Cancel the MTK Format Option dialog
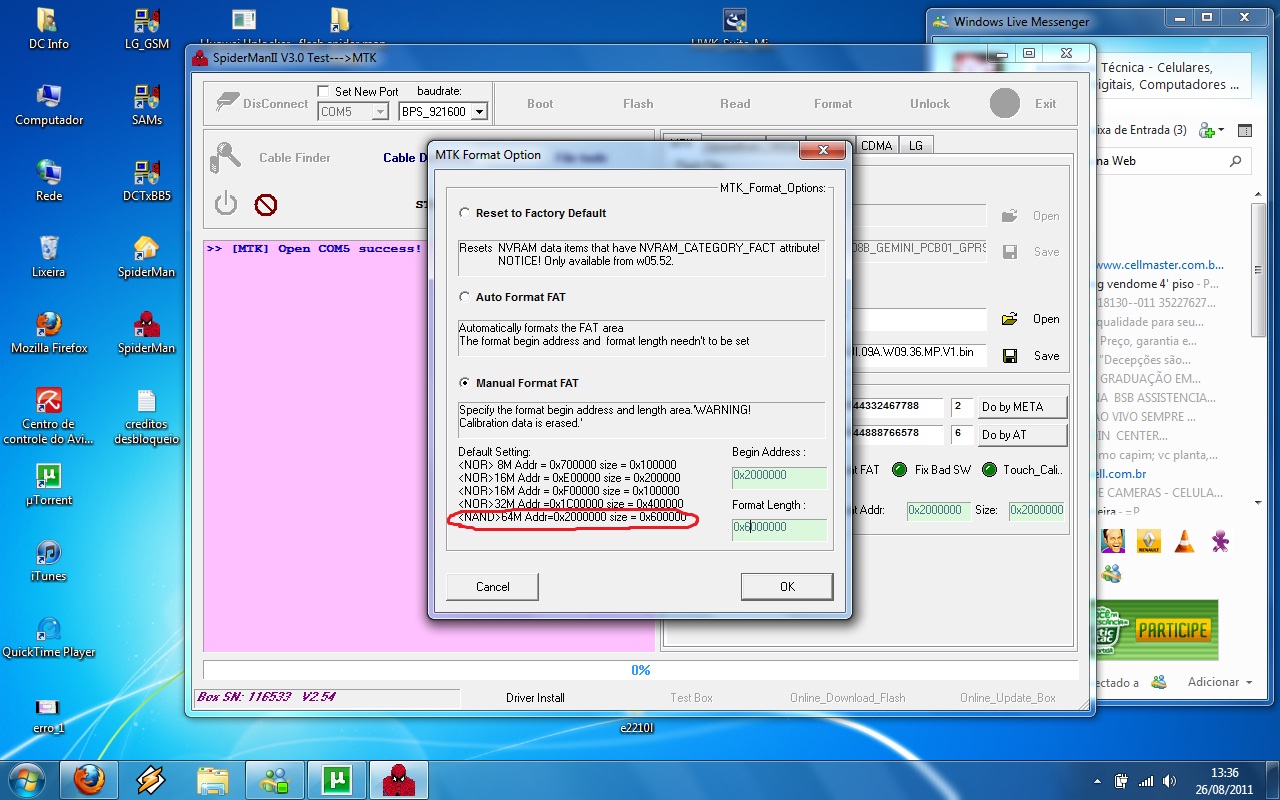This screenshot has width=1280, height=800. [492, 586]
